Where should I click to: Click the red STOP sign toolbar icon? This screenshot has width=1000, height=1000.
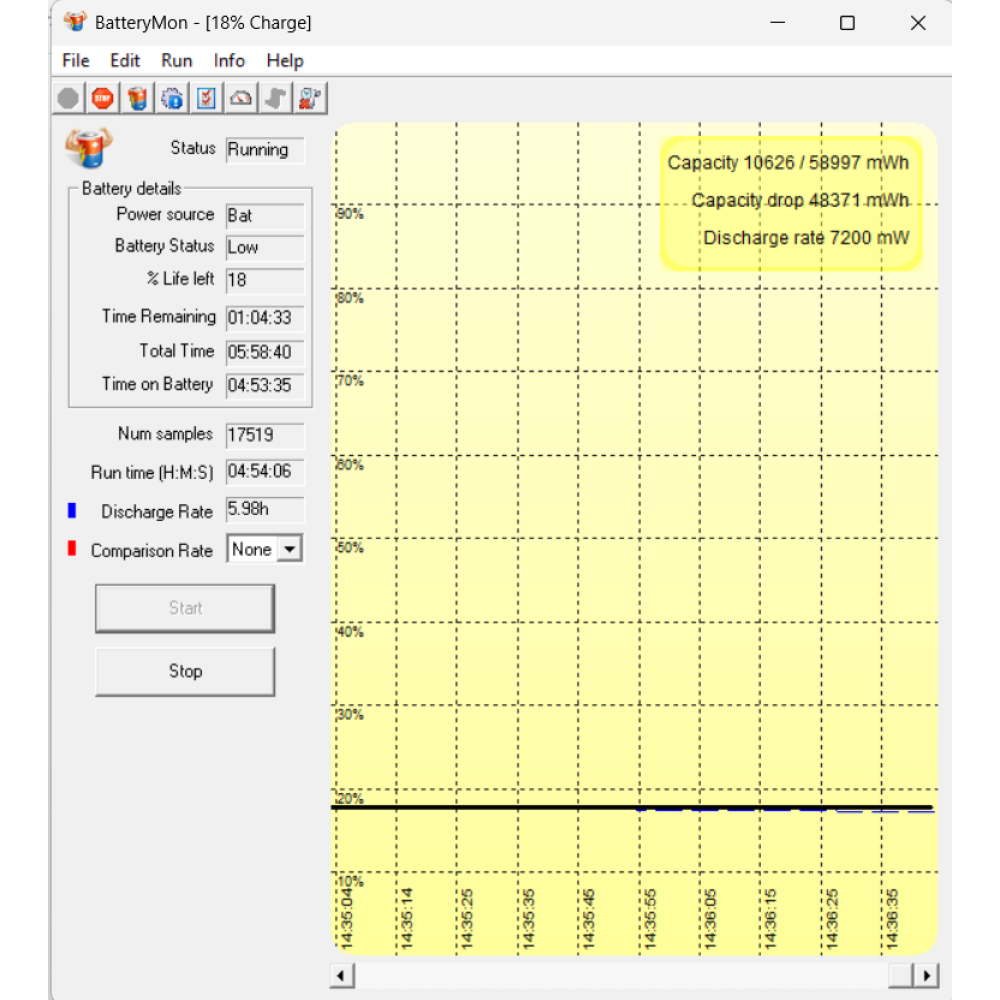tap(102, 98)
